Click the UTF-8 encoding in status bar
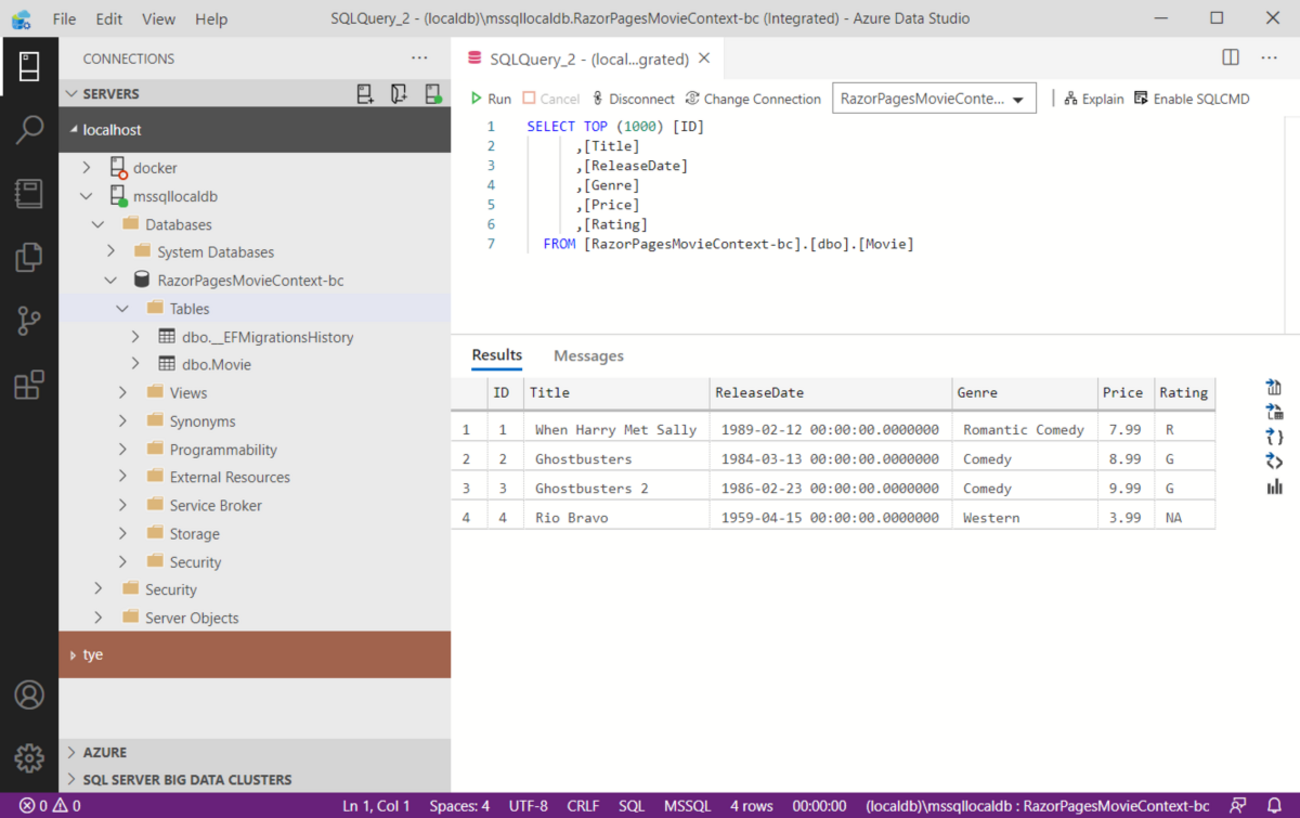The image size is (1300, 818). (528, 805)
